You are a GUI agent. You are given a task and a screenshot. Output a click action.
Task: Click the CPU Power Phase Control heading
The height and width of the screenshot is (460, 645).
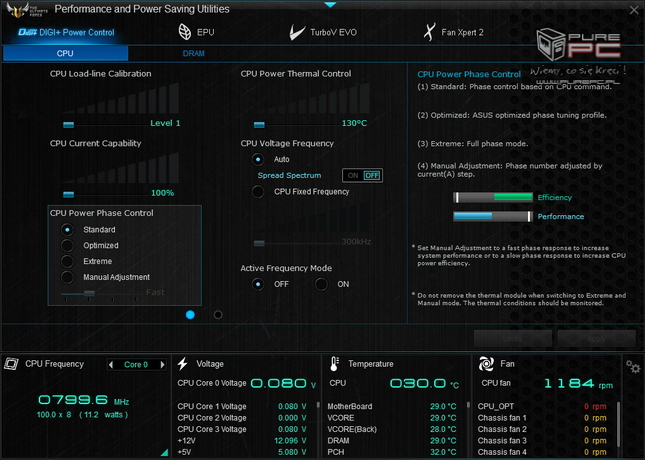point(102,213)
